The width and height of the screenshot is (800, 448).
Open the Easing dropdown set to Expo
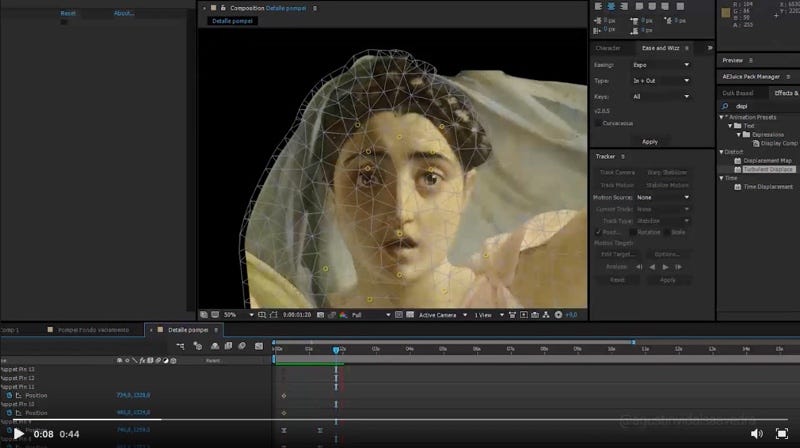(661, 65)
